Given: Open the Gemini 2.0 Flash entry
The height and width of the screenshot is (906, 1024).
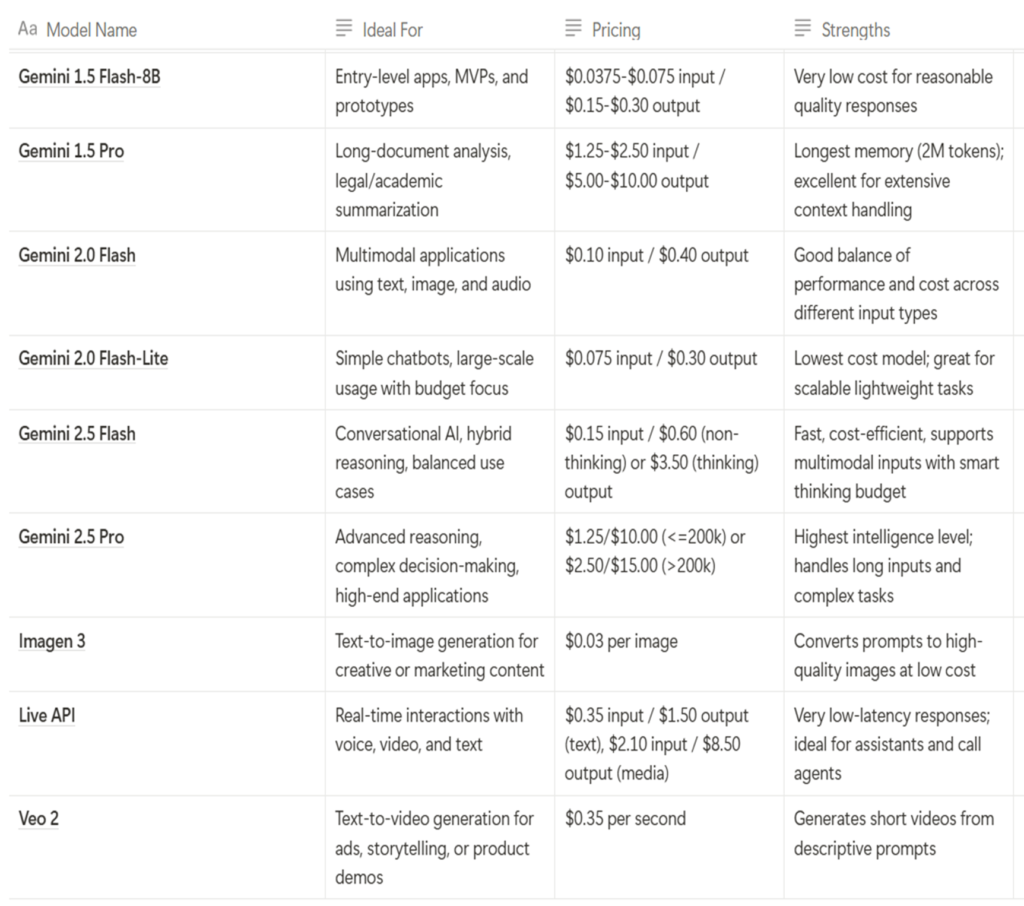Looking at the screenshot, I should [x=77, y=255].
